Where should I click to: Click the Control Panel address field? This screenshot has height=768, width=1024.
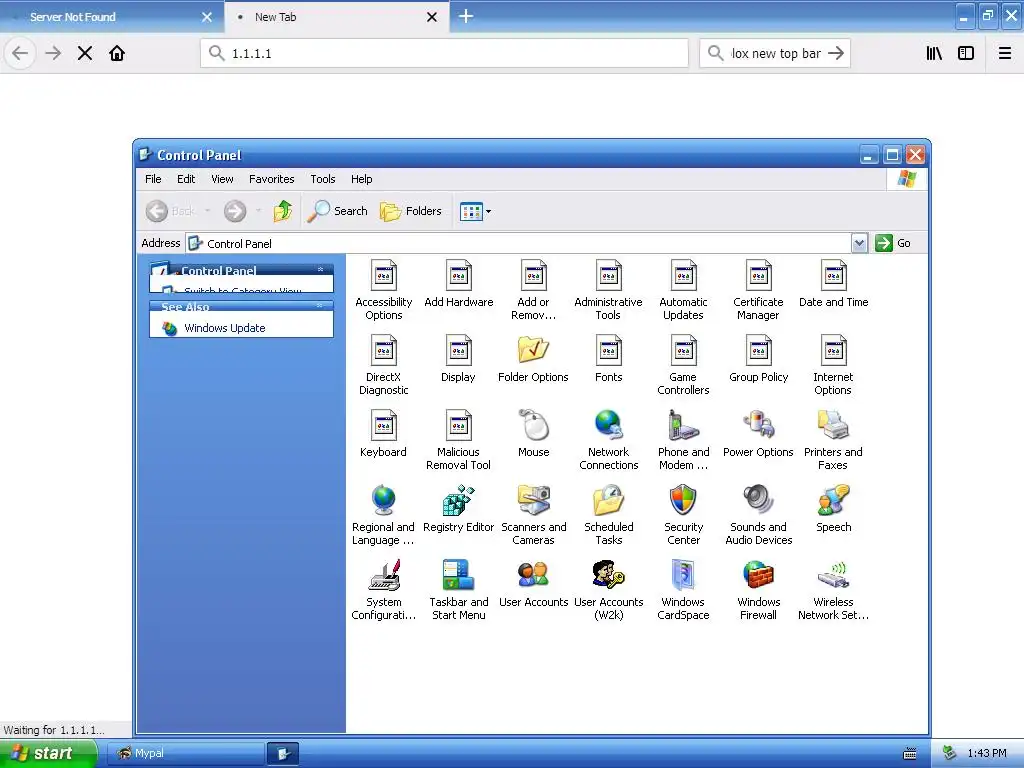pyautogui.click(x=519, y=243)
